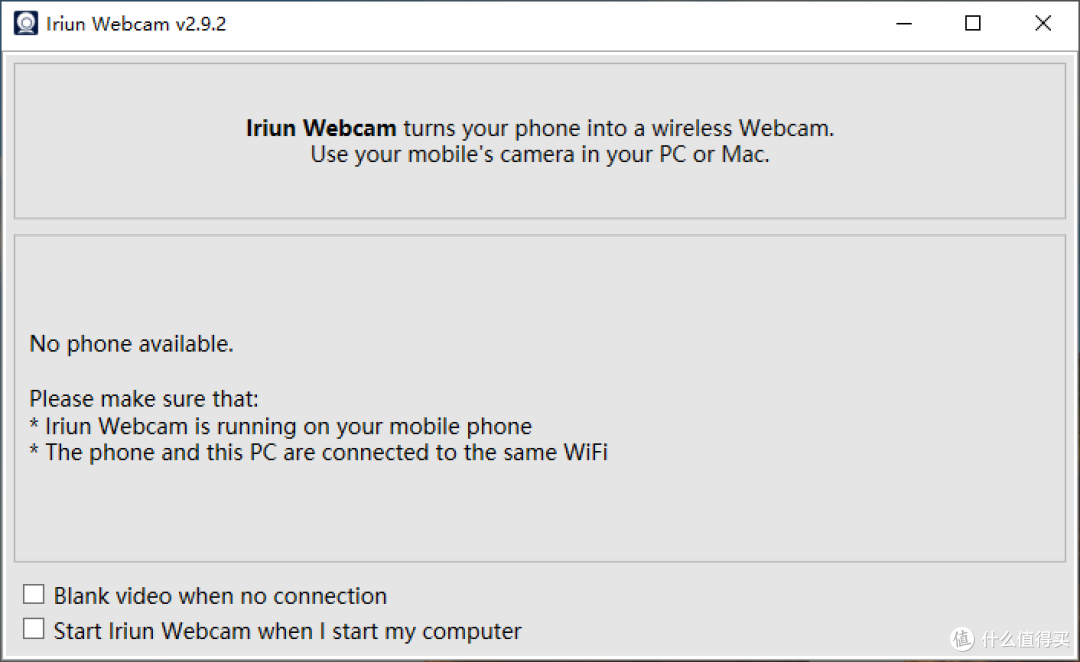
Task: Click the circular watermark logo at bottom right
Action: pos(962,639)
